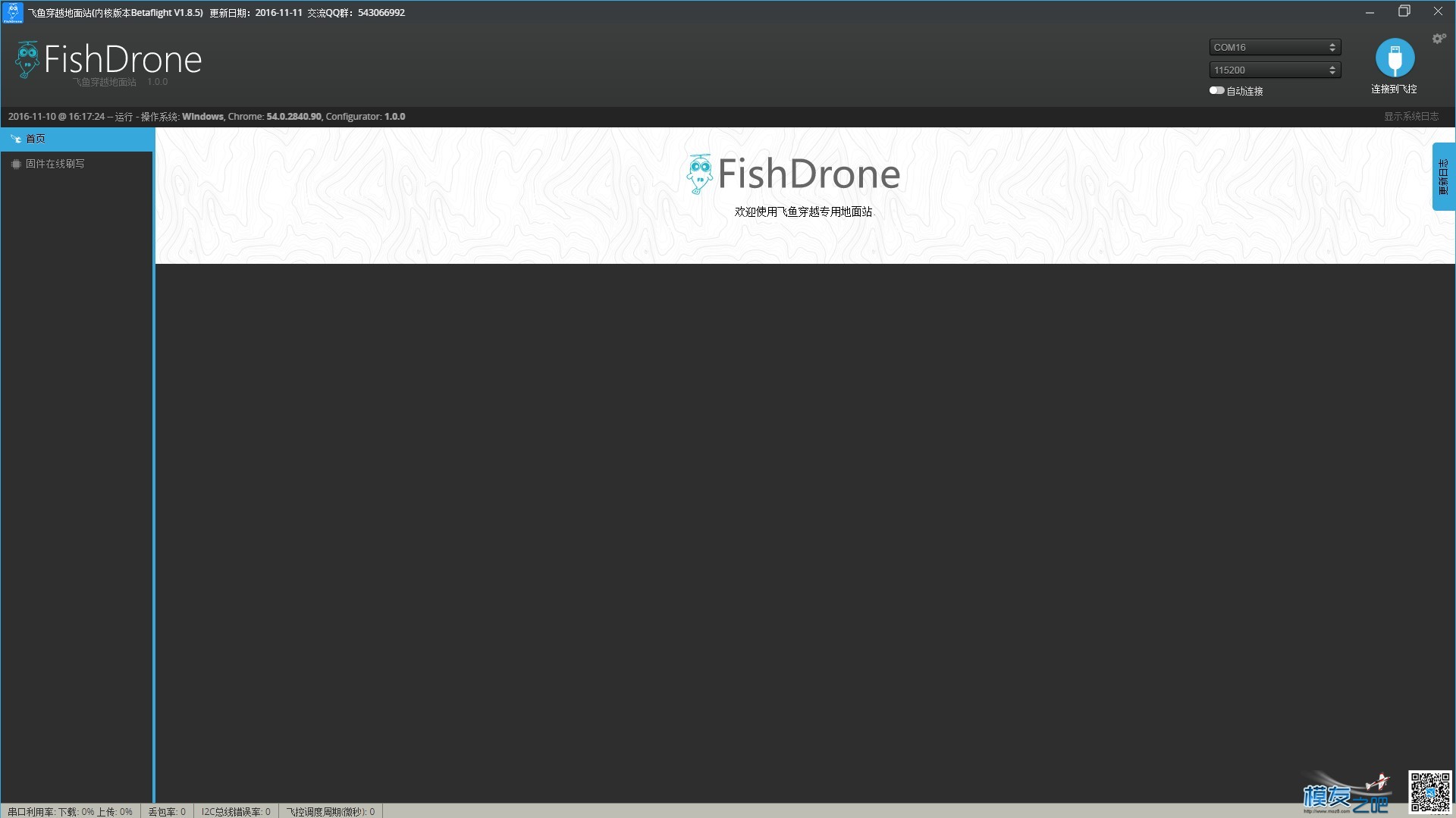Click the system log line with Chrome version

pos(206,116)
